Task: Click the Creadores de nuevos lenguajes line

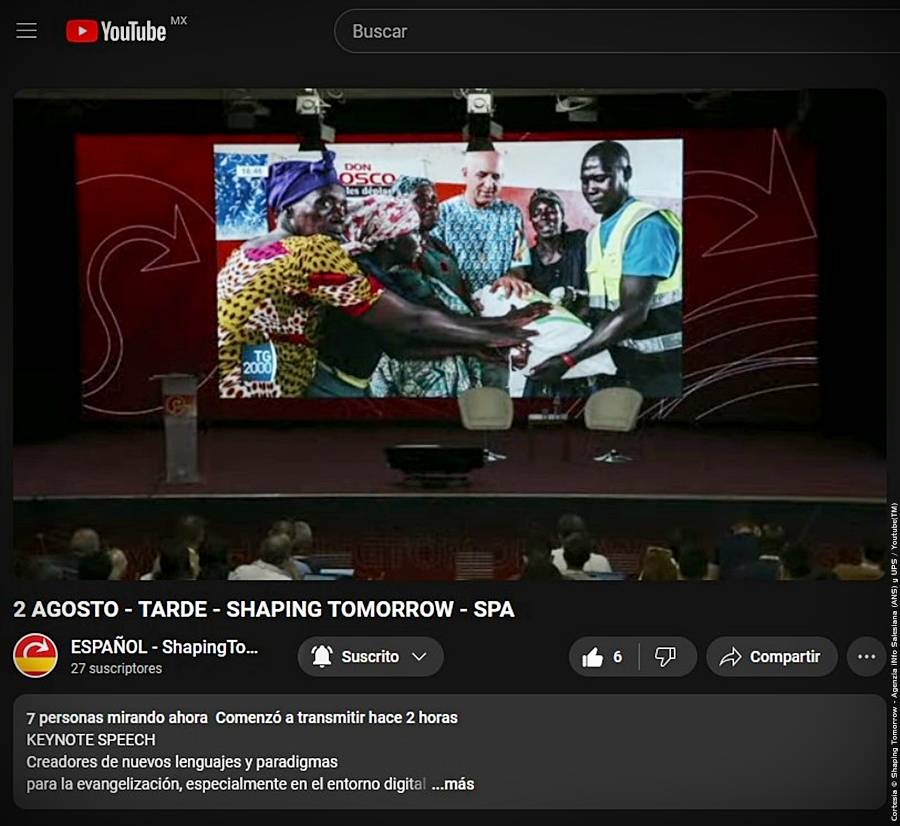Action: (182, 762)
